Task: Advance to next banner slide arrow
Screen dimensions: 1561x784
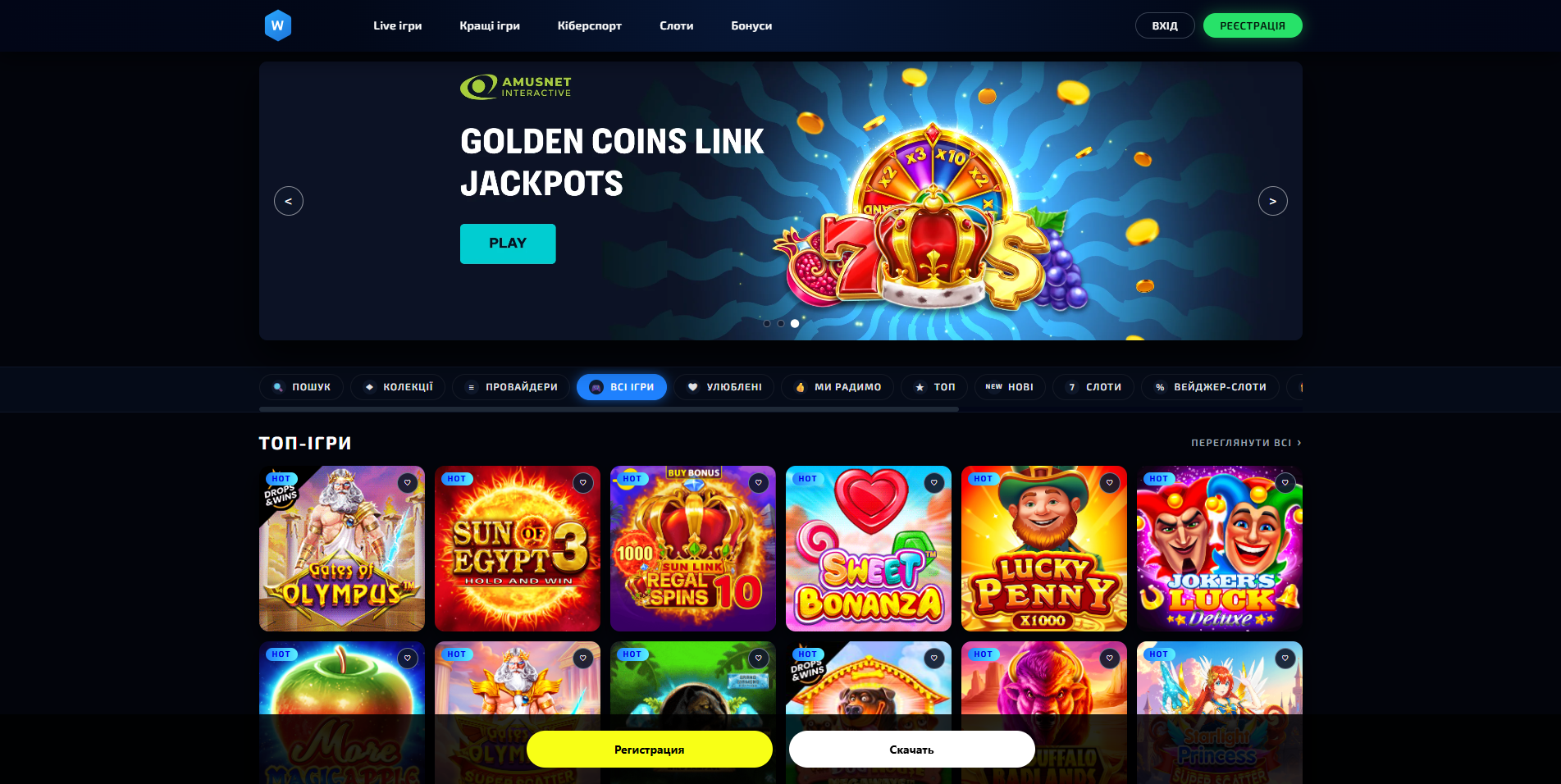Action: click(x=1273, y=201)
